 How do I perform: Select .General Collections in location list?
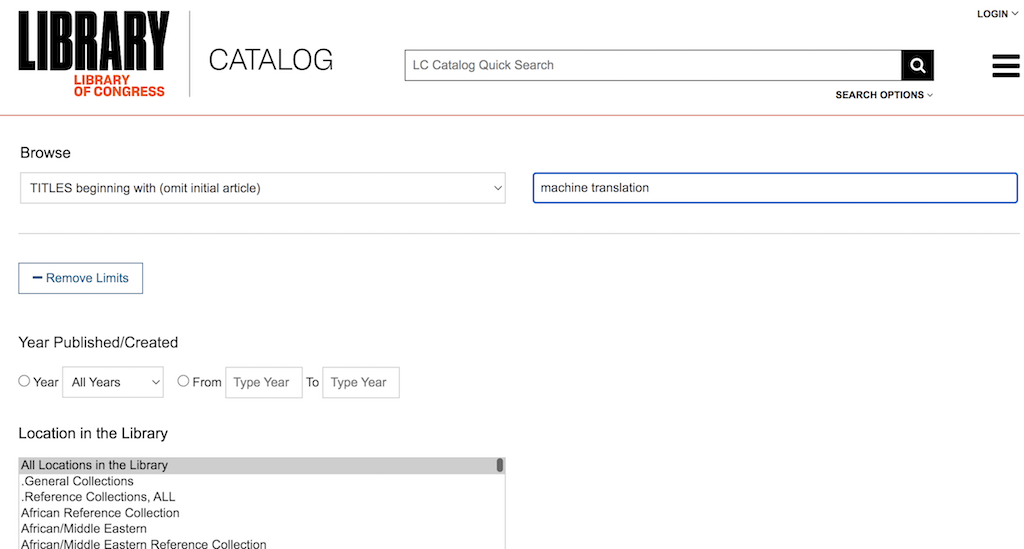(x=78, y=481)
